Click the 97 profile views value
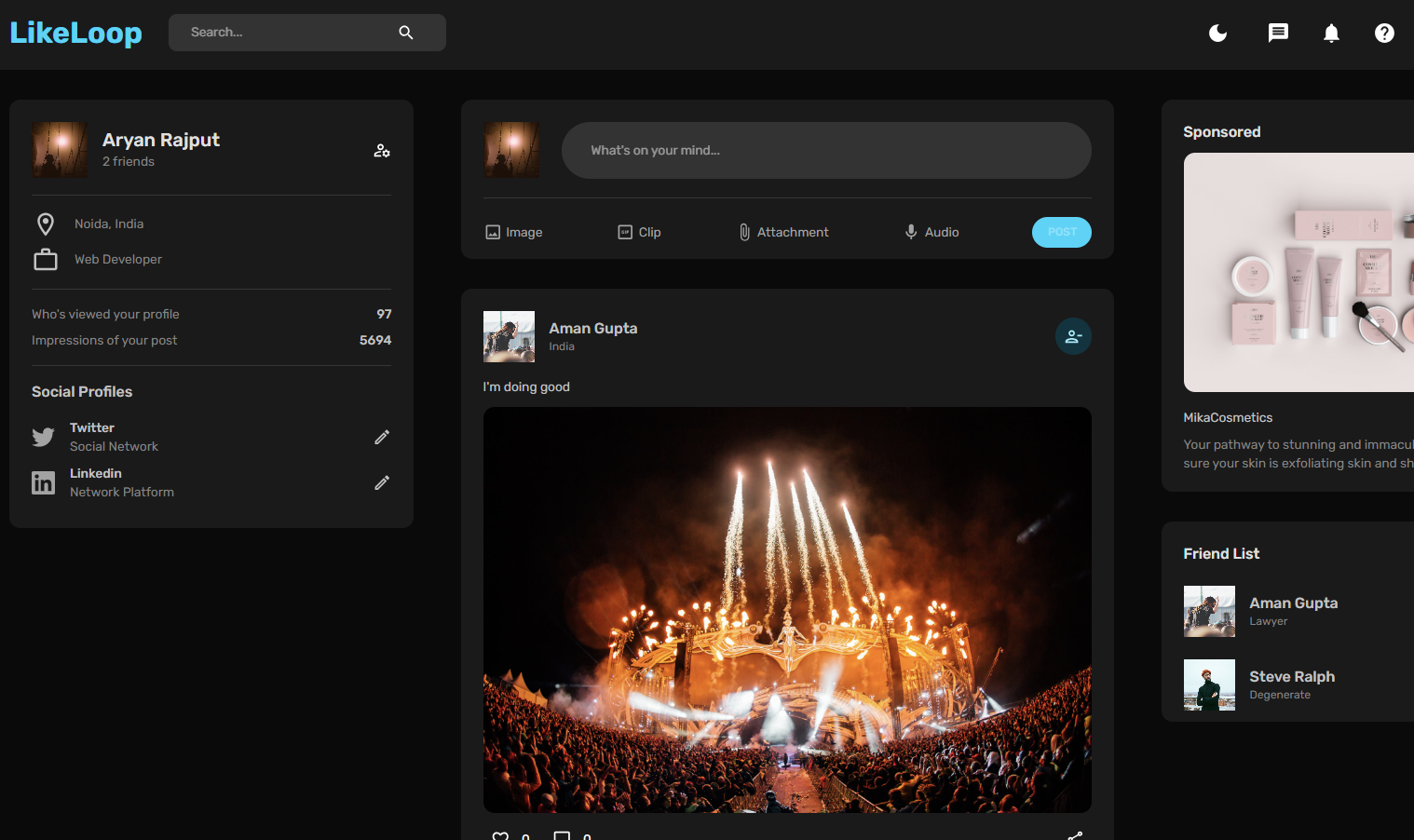1414x840 pixels. (x=384, y=314)
